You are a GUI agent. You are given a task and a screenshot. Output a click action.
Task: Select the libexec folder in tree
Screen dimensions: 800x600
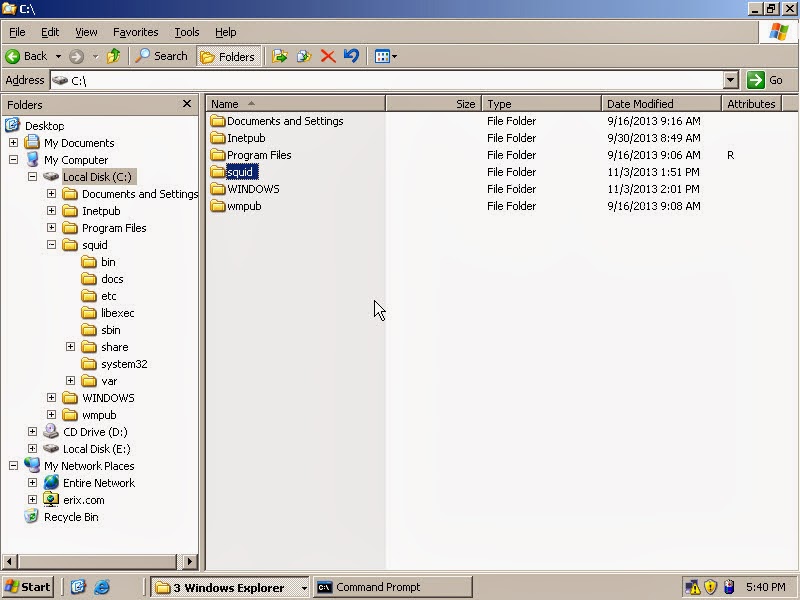tap(117, 313)
